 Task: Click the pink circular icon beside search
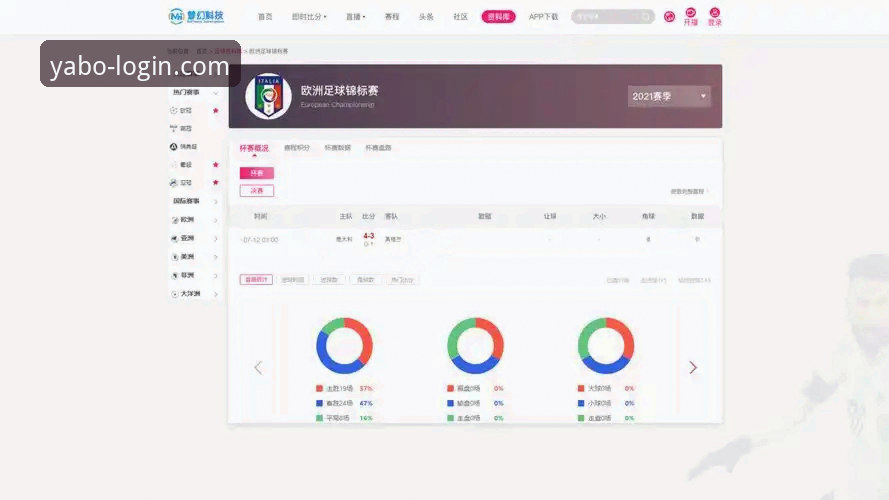(670, 17)
